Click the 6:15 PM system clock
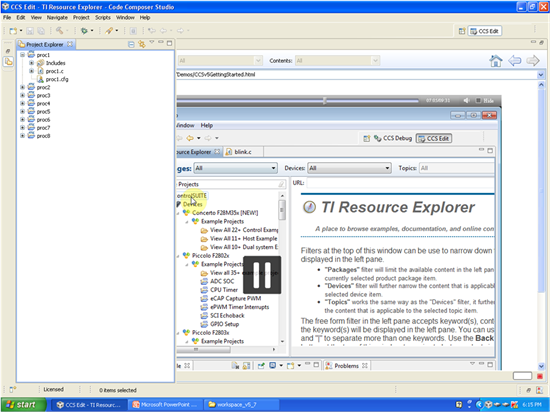Screen dimensions: 550x412 532,405
